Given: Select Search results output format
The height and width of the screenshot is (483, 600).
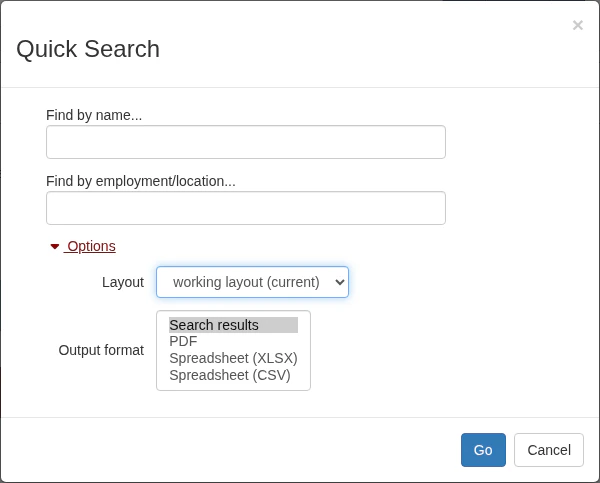Looking at the screenshot, I should [233, 325].
